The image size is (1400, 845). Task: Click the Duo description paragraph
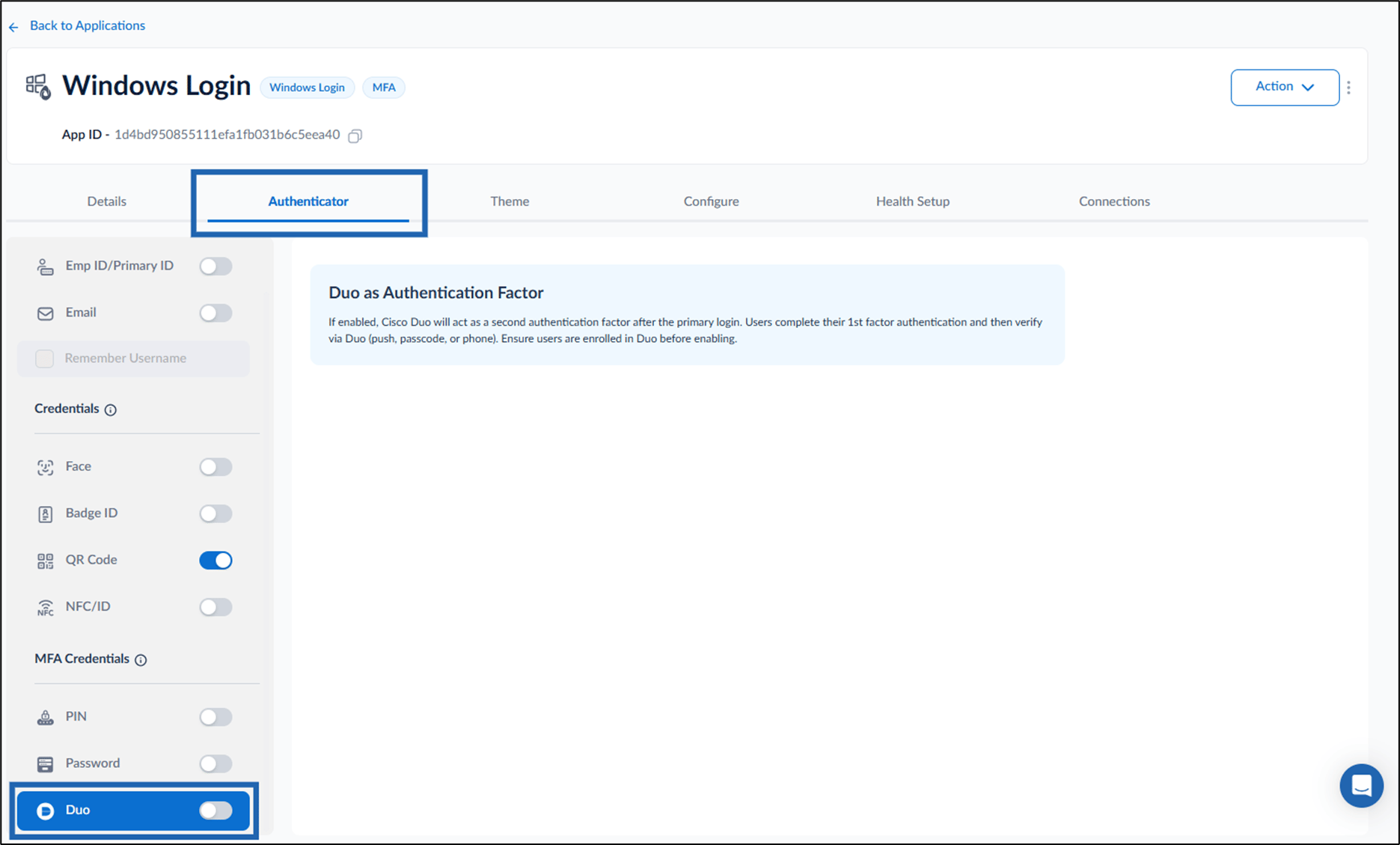tap(685, 330)
